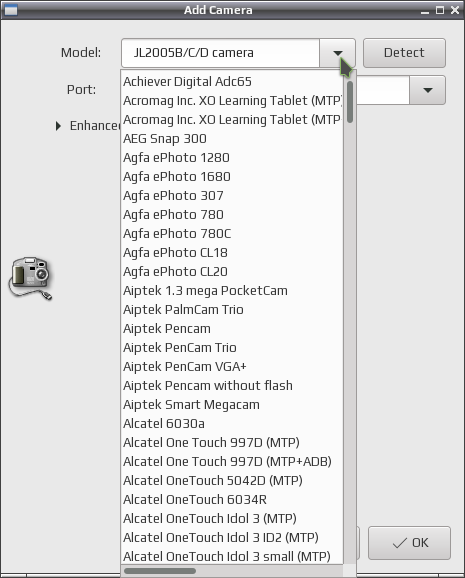Close the Model dropdown via its arrow

[337, 53]
